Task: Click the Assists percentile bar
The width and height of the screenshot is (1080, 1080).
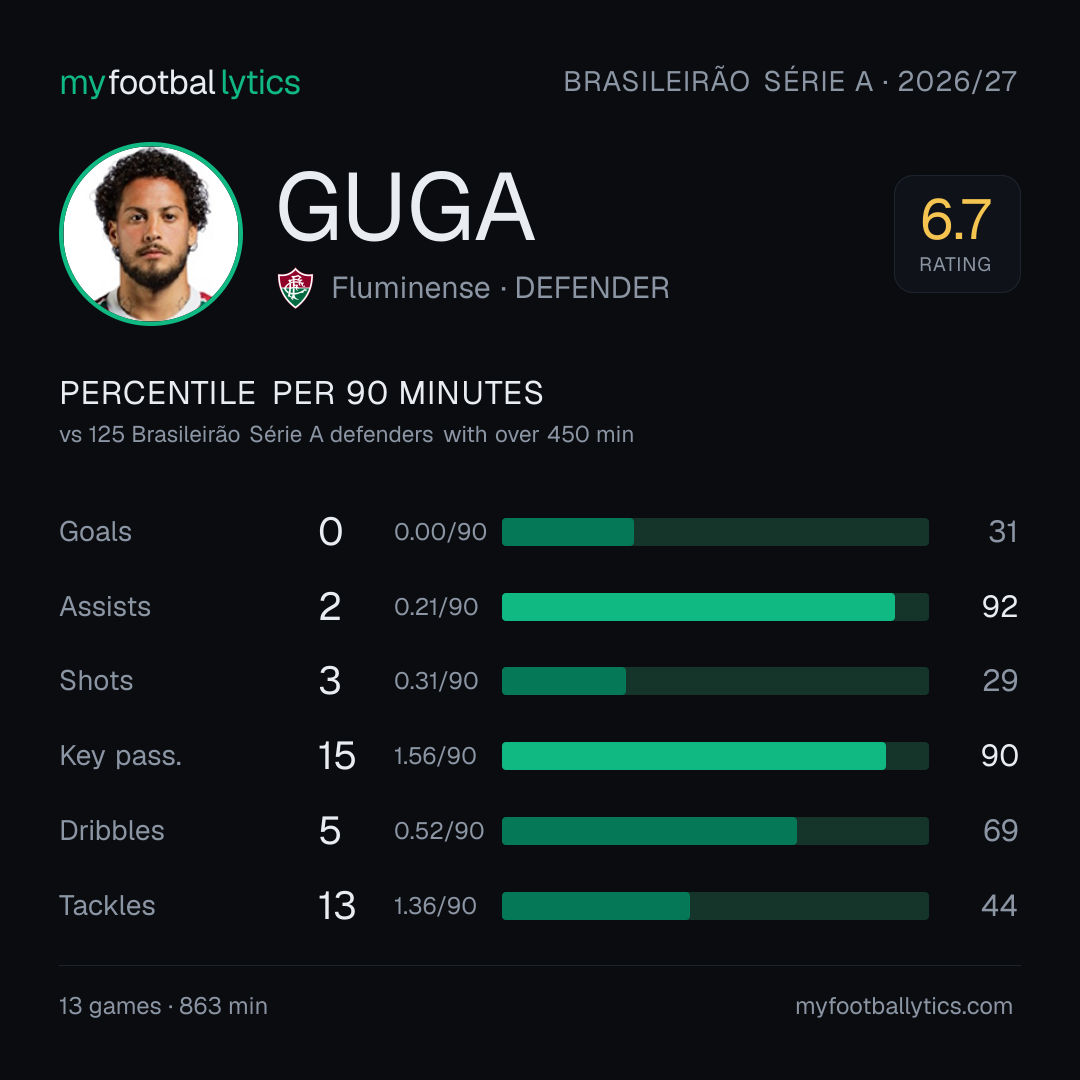Action: [715, 607]
